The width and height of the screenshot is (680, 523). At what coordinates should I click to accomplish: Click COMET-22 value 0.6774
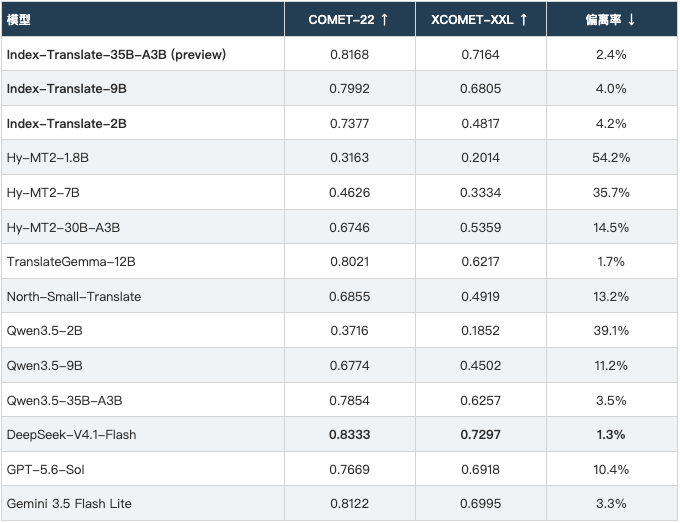click(350, 366)
